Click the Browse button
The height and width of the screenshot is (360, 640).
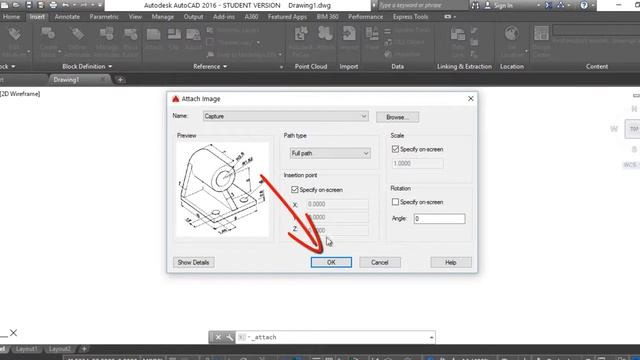tap(398, 117)
